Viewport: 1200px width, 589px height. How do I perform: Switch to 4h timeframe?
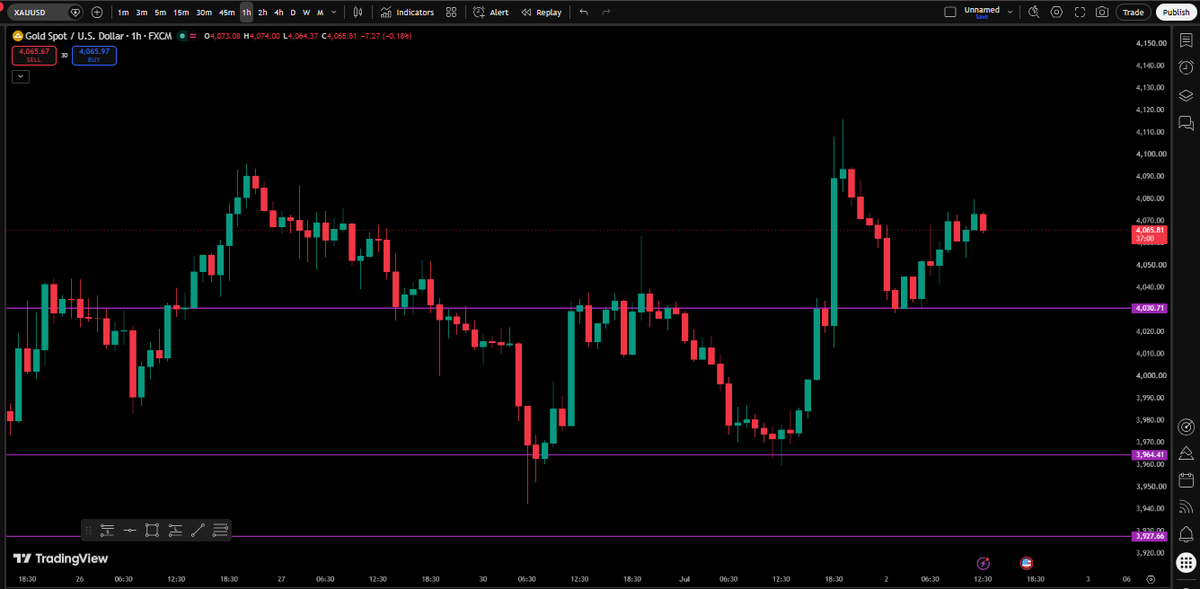click(x=278, y=12)
